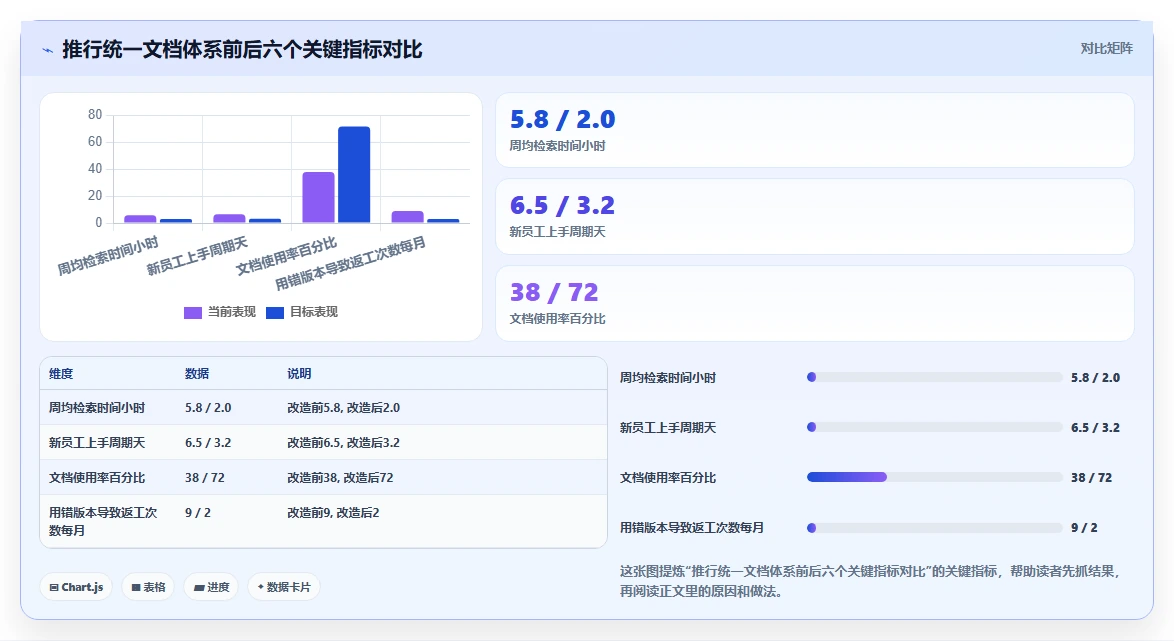Click the 进度 tag chip
This screenshot has width=1174, height=641.
(211, 587)
